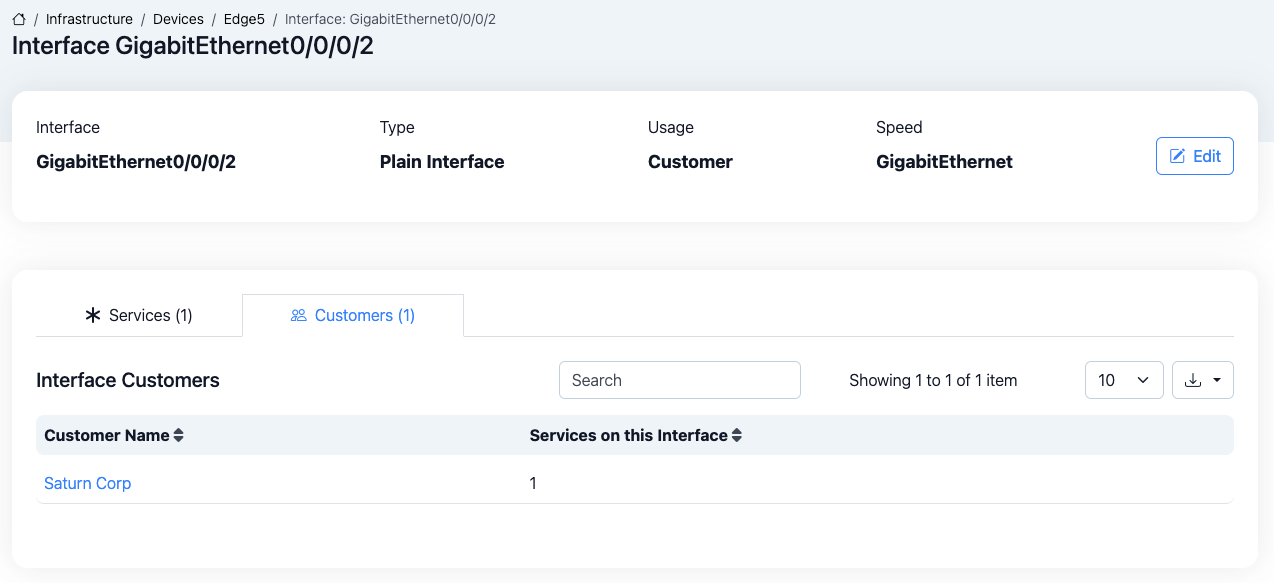Open Edge5 device from breadcrumb

[x=244, y=19]
